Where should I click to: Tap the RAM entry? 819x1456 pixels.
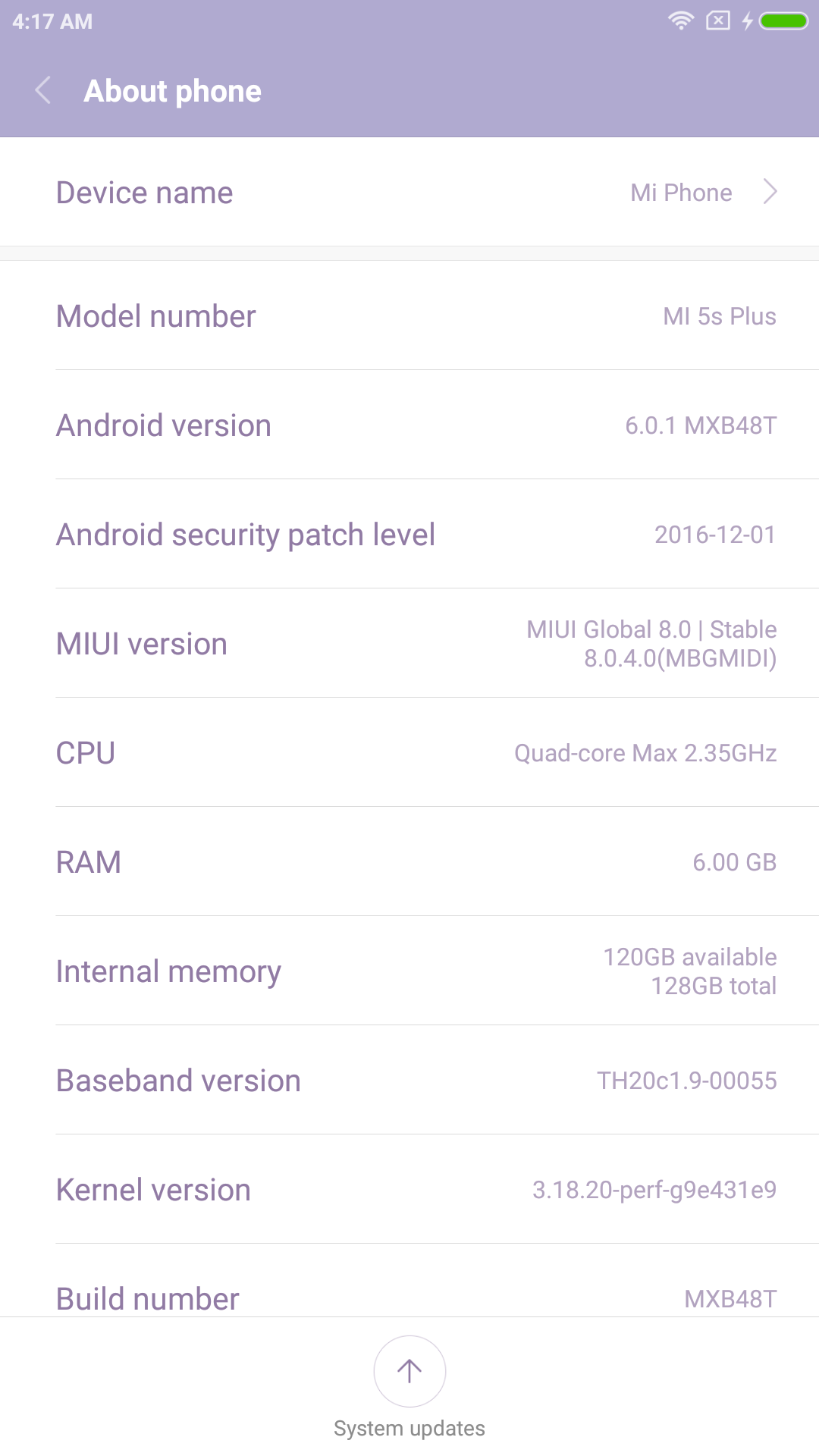point(409,862)
